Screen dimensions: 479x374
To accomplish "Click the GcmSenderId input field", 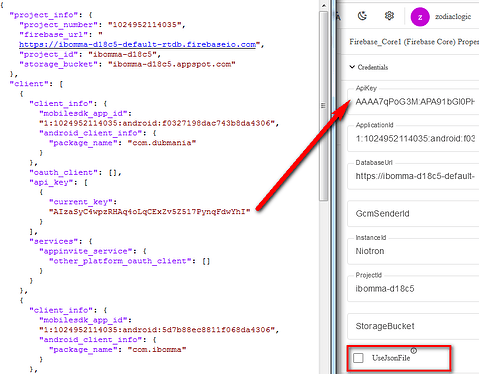I will 413,213.
